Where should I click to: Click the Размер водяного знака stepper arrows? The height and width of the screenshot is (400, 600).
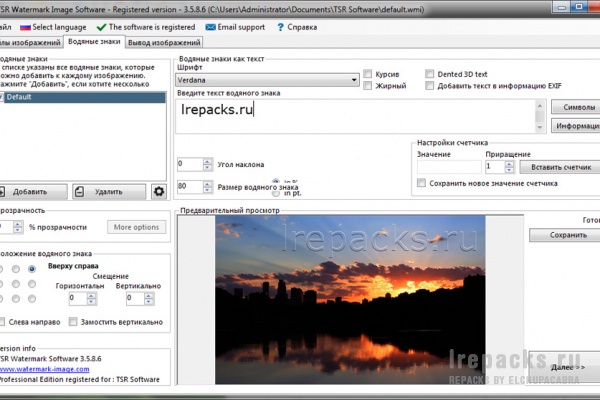207,187
